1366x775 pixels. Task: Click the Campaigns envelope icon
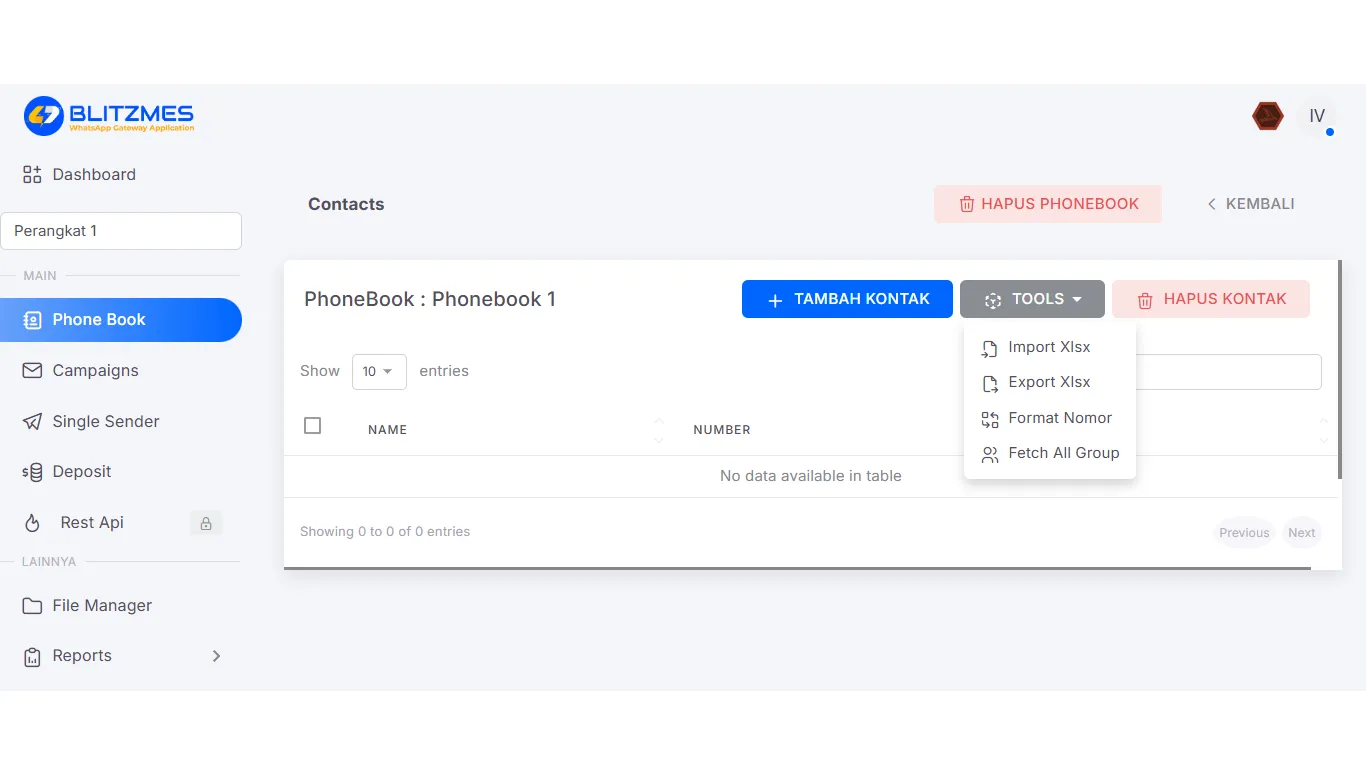click(33, 371)
